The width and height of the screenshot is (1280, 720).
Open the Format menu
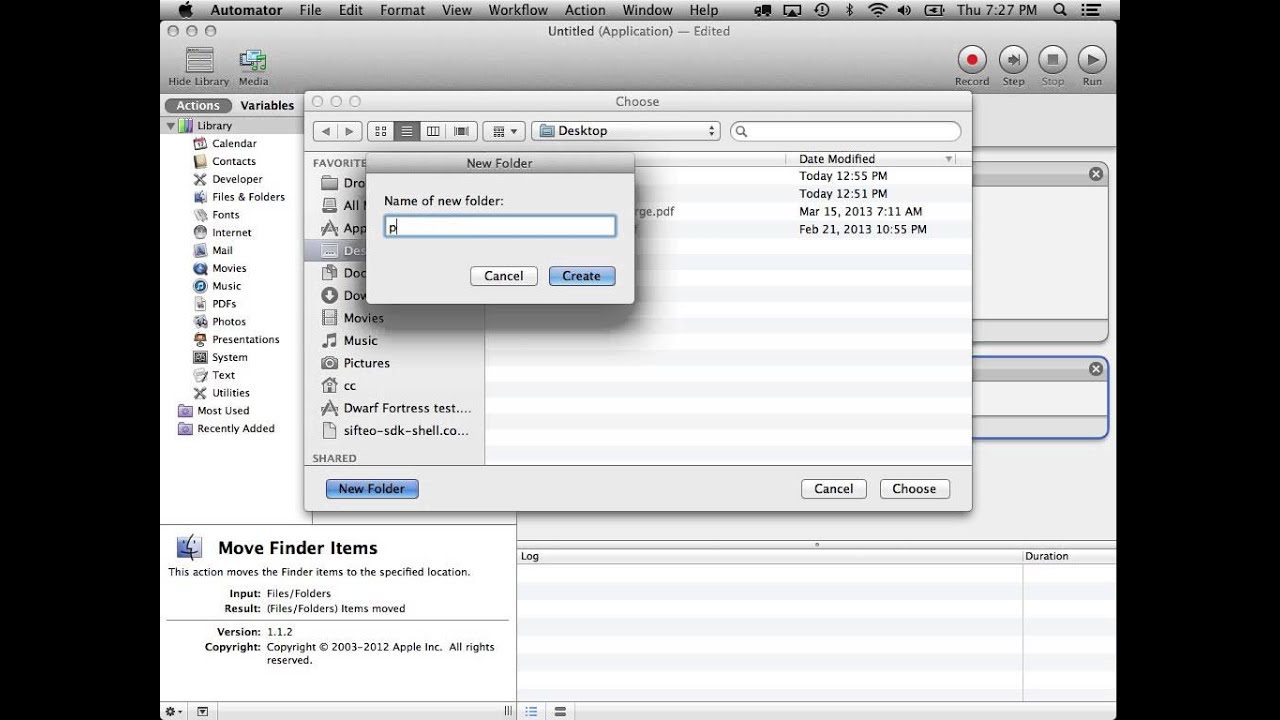(x=402, y=10)
